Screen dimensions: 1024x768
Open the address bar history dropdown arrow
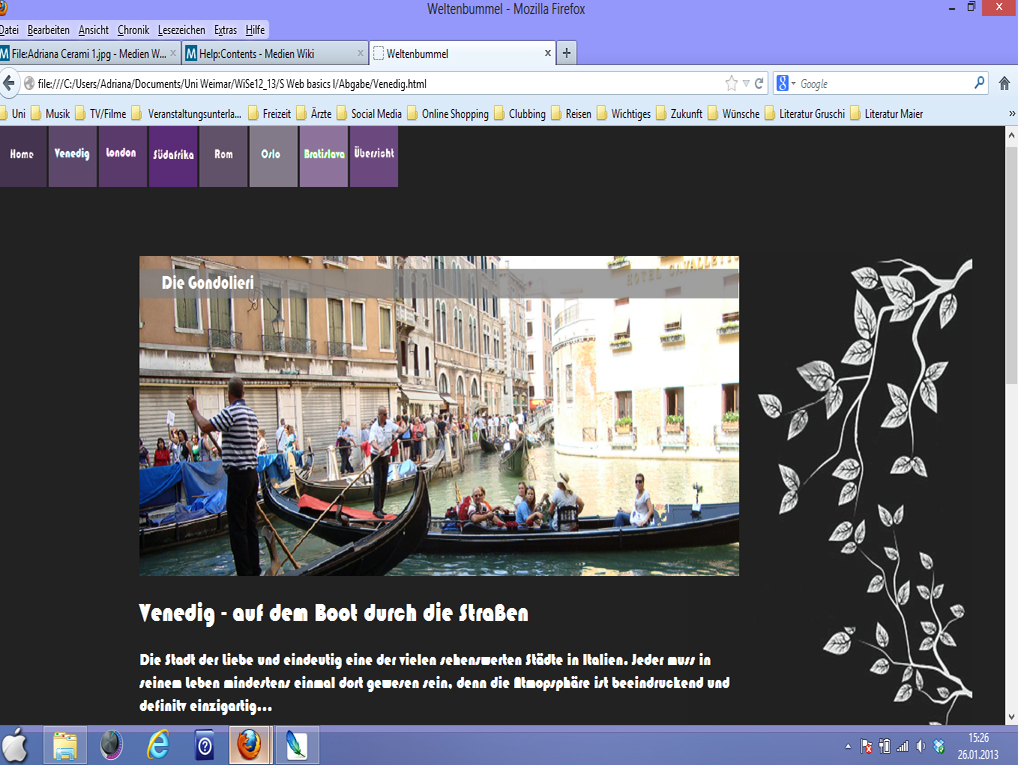pos(746,84)
